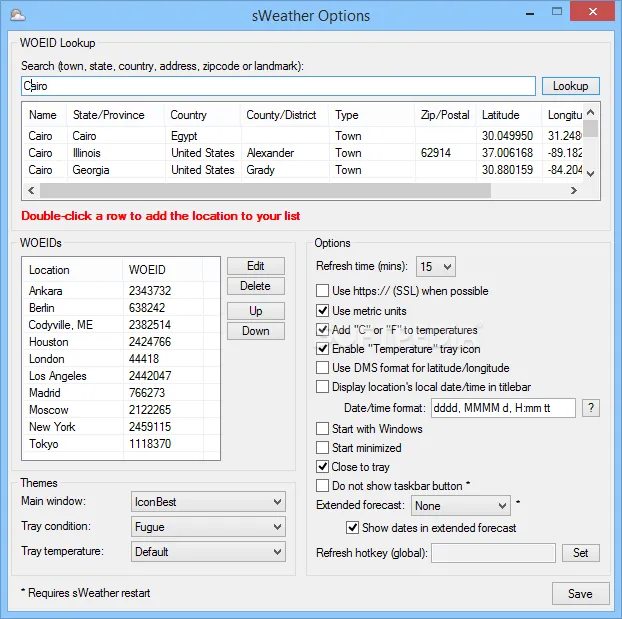Click the Save button
Viewport: 622px width, 619px height.
pos(580,594)
